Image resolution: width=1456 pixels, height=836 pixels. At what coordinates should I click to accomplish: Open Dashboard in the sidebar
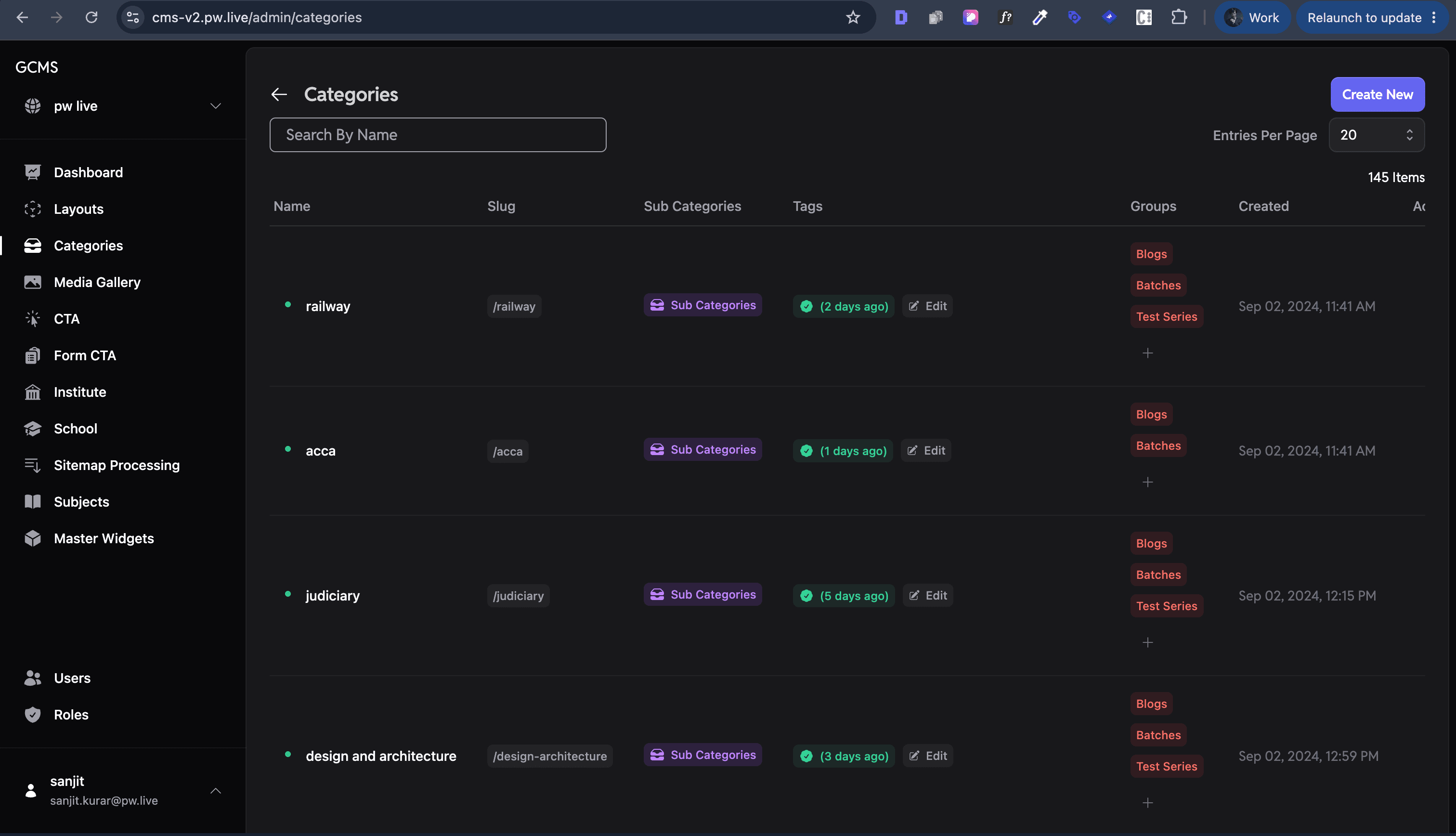pos(88,172)
